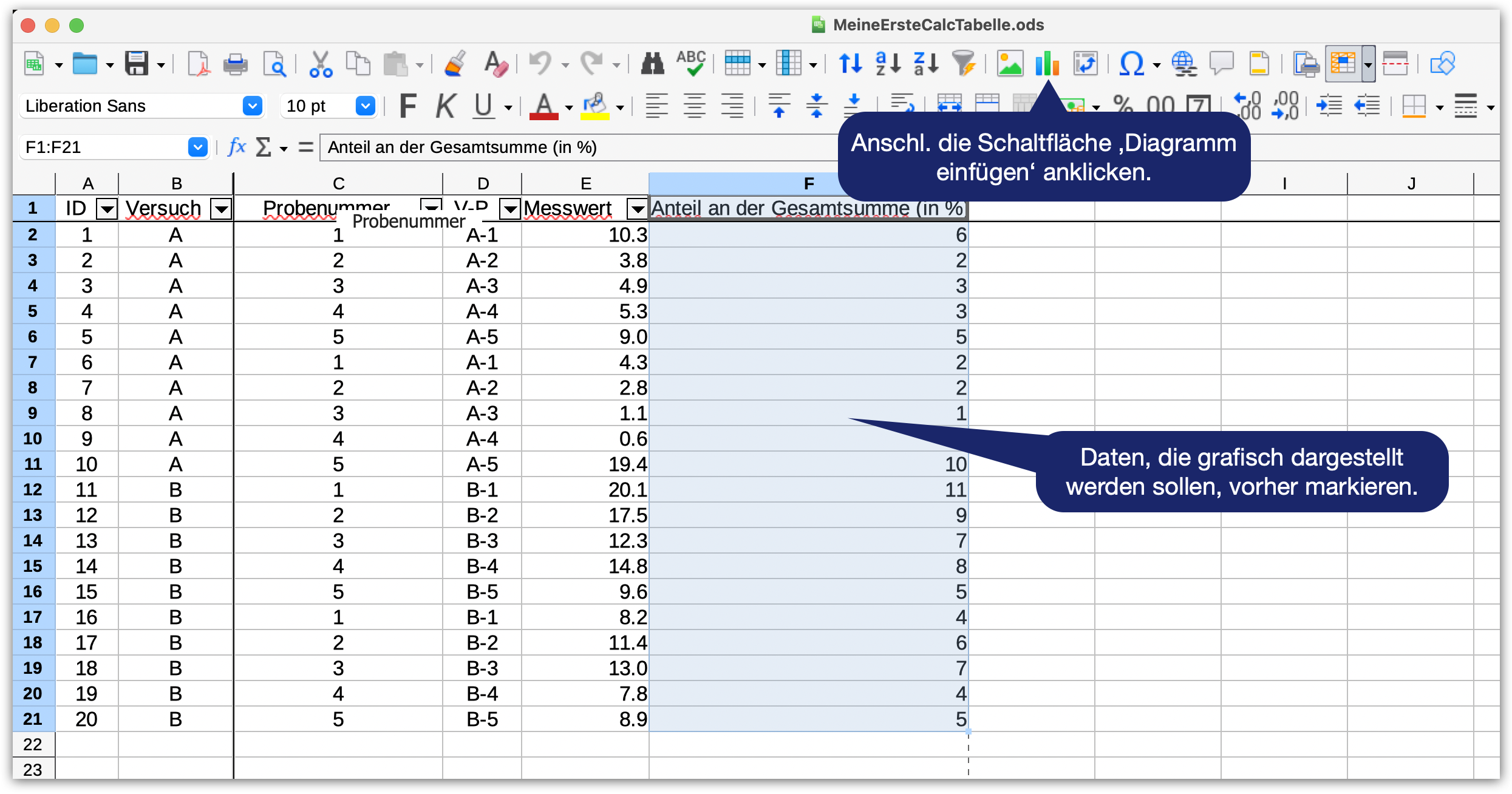The image size is (1512, 794).
Task: Click the Sum (Σ) button
Action: [x=263, y=147]
